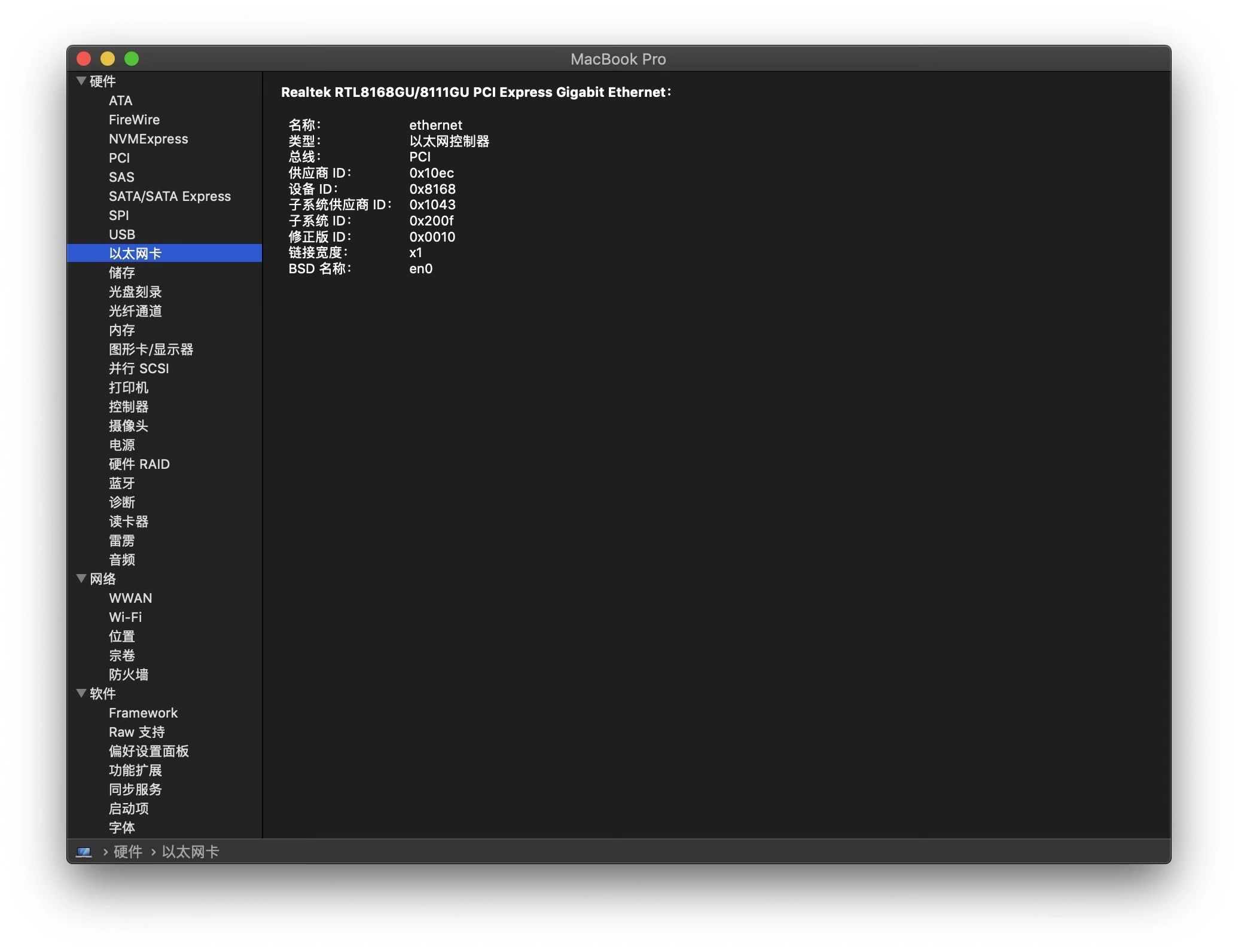Open 储存 in the sidebar
The height and width of the screenshot is (952, 1238).
pos(122,273)
